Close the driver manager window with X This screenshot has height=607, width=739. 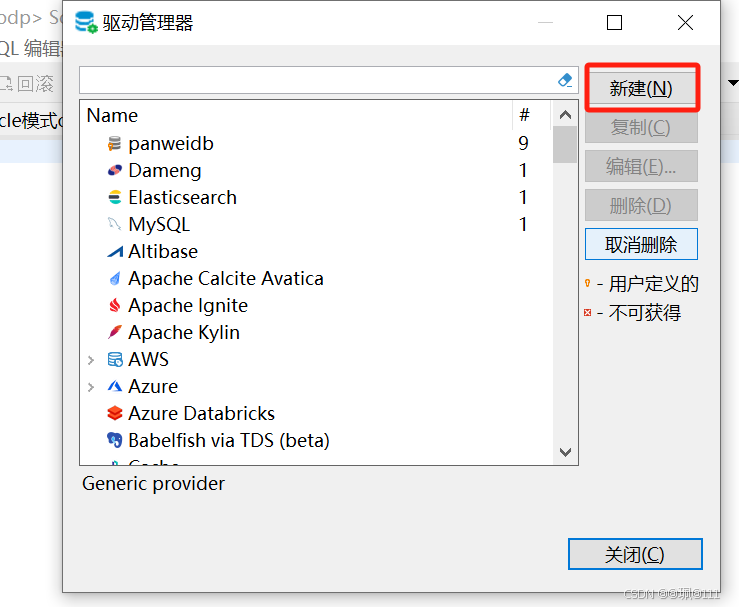685,22
